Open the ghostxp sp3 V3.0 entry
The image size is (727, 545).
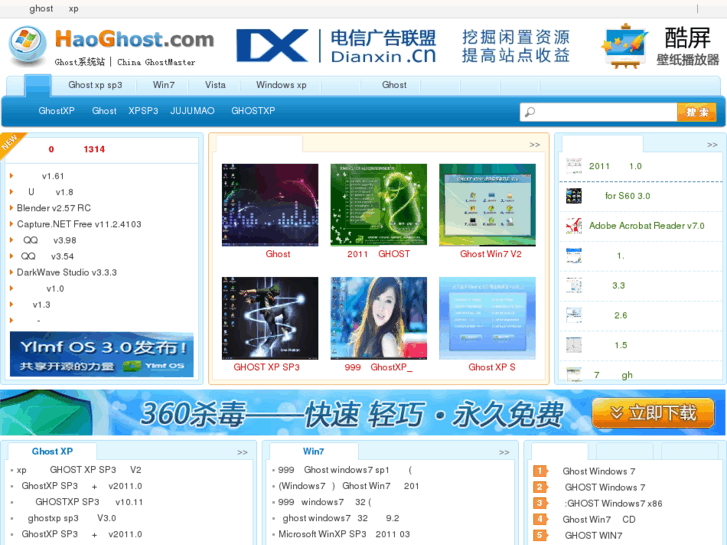72,518
